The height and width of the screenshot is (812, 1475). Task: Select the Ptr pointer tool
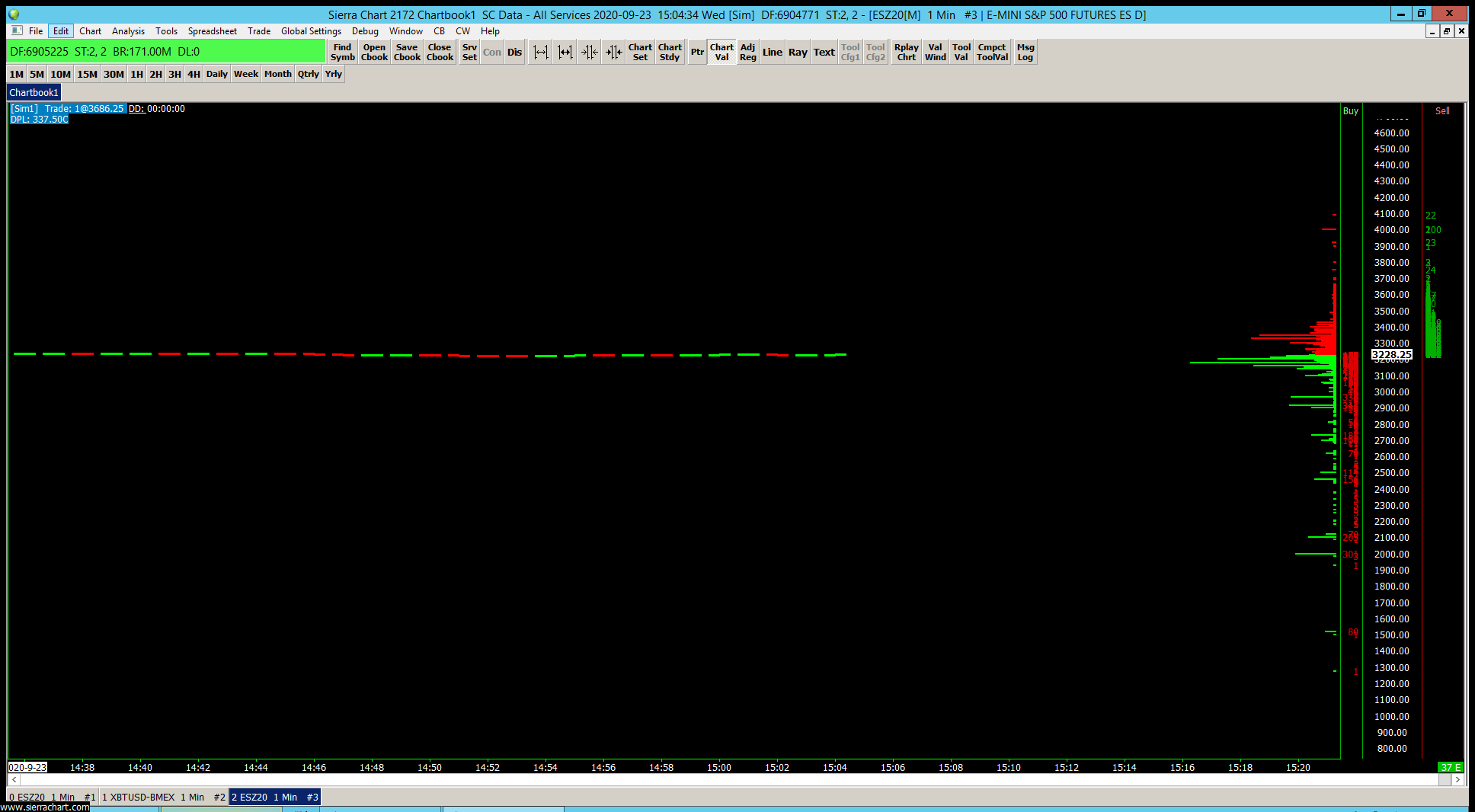tap(697, 52)
